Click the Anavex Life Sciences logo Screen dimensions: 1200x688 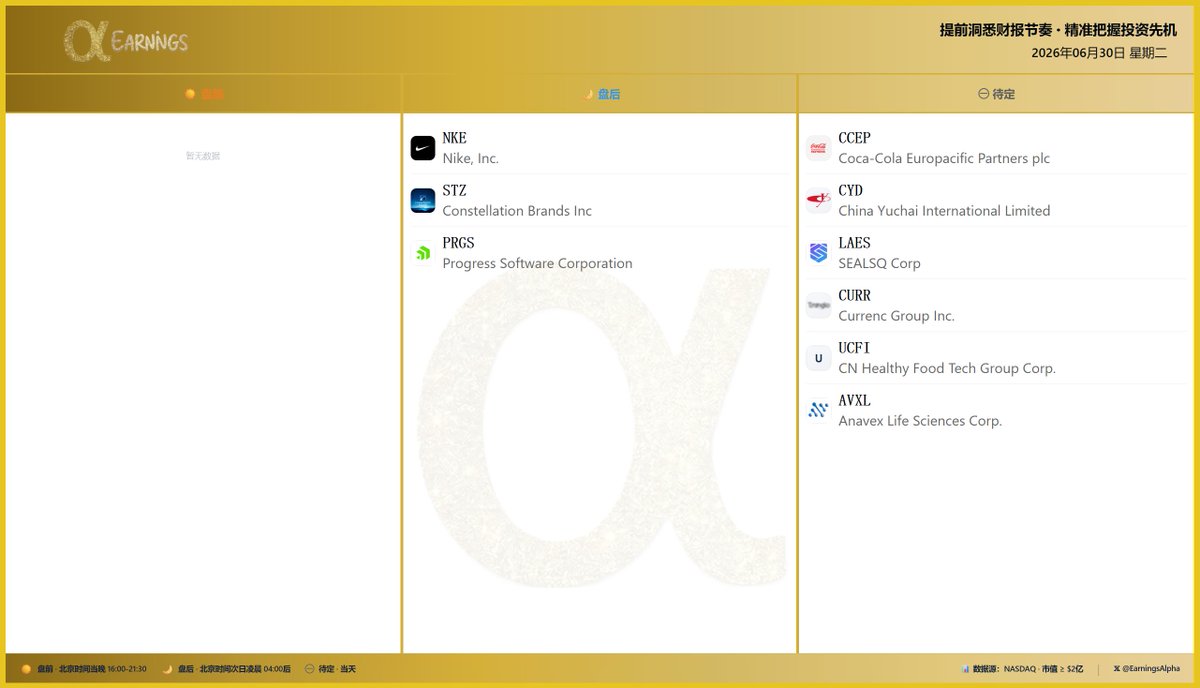coord(819,411)
